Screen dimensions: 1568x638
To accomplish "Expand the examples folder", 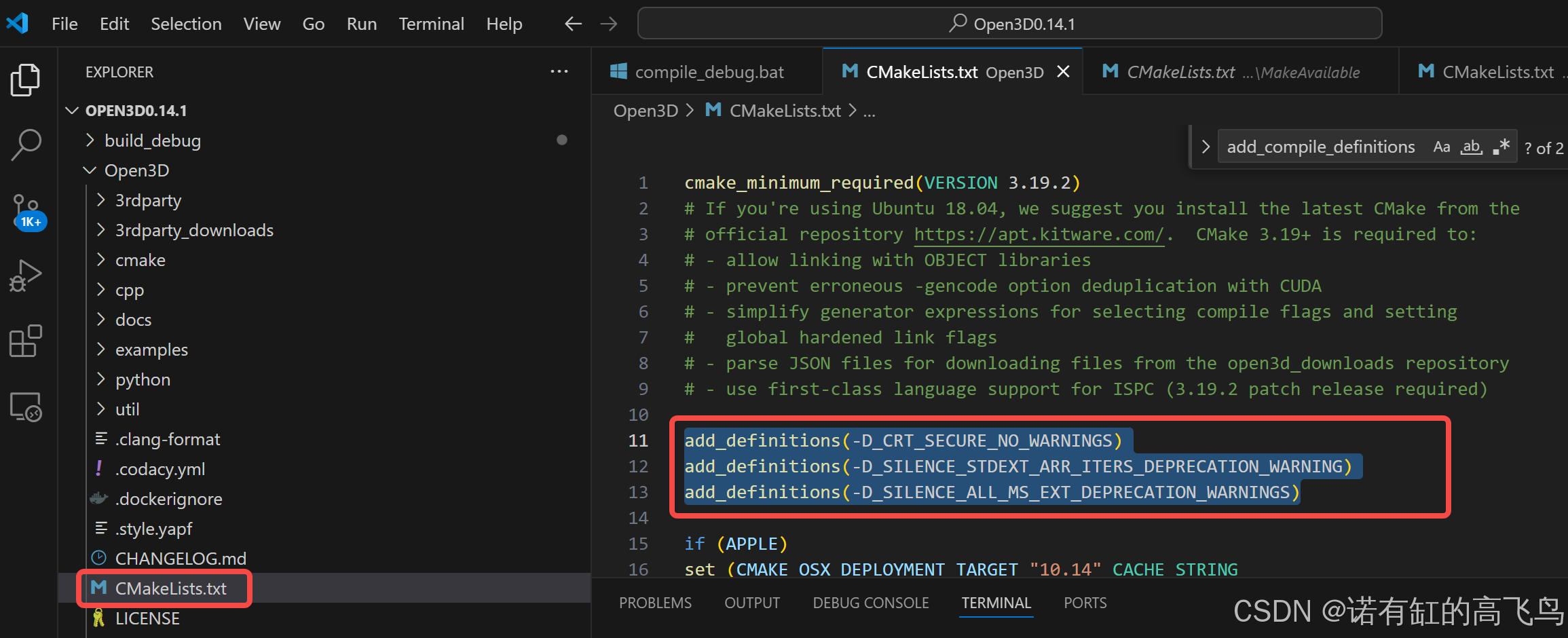I will (100, 350).
